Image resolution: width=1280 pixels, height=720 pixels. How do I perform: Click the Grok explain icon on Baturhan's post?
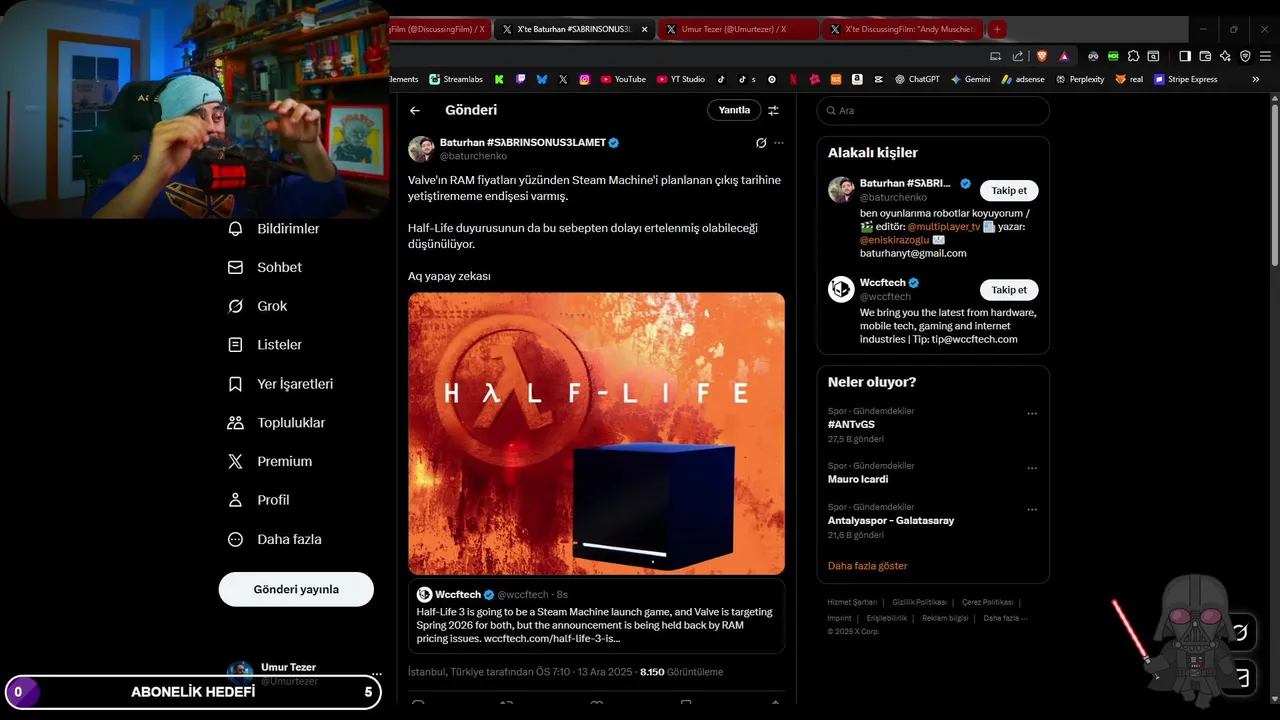pyautogui.click(x=761, y=143)
